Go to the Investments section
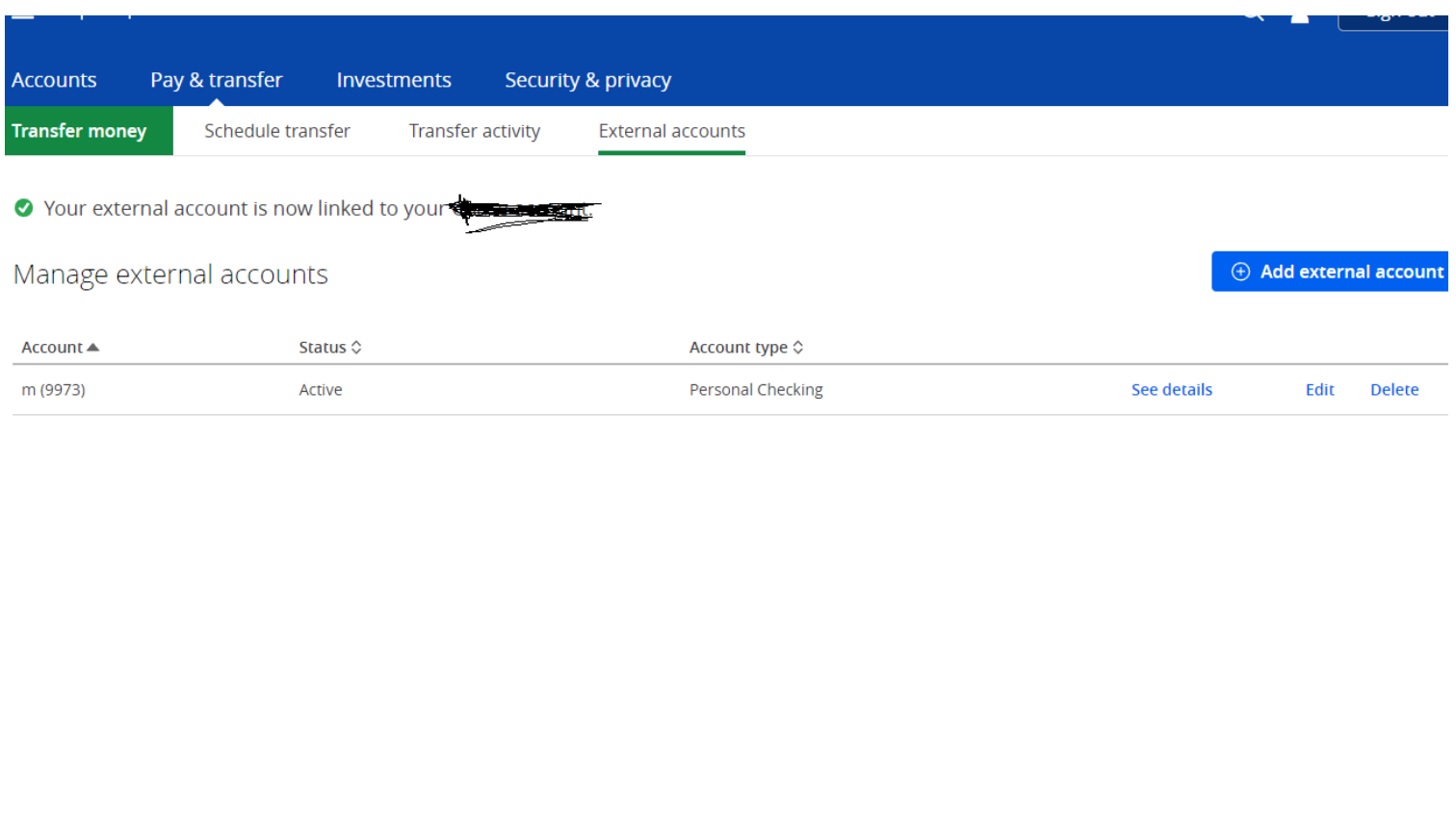Viewport: 1456px width, 837px height. click(393, 80)
